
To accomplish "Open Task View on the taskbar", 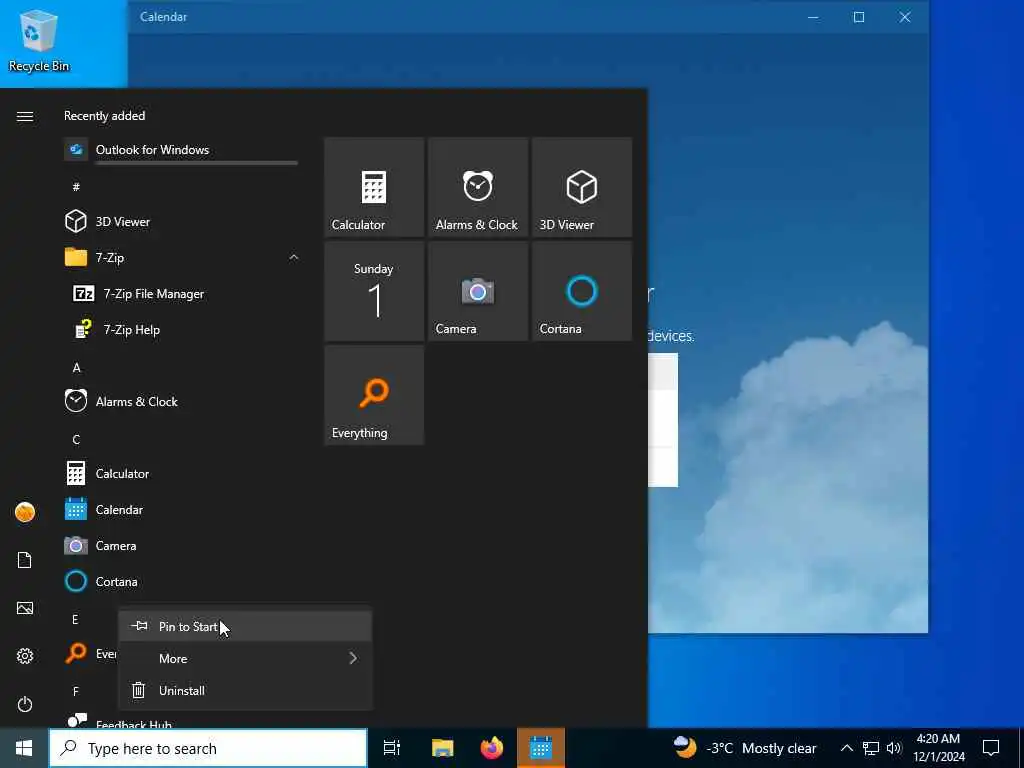I will click(x=392, y=748).
